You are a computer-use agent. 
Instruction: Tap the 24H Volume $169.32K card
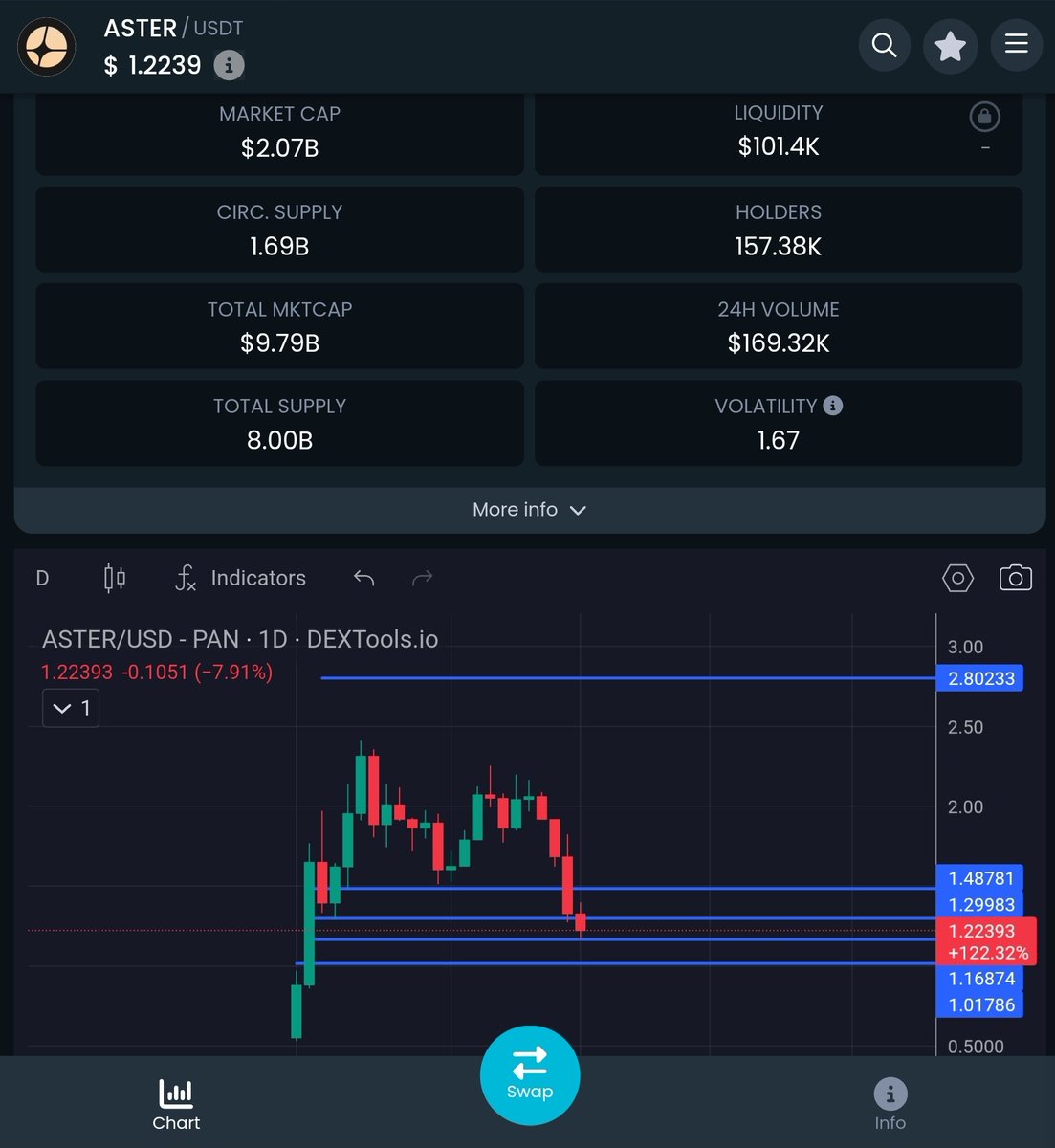(779, 326)
